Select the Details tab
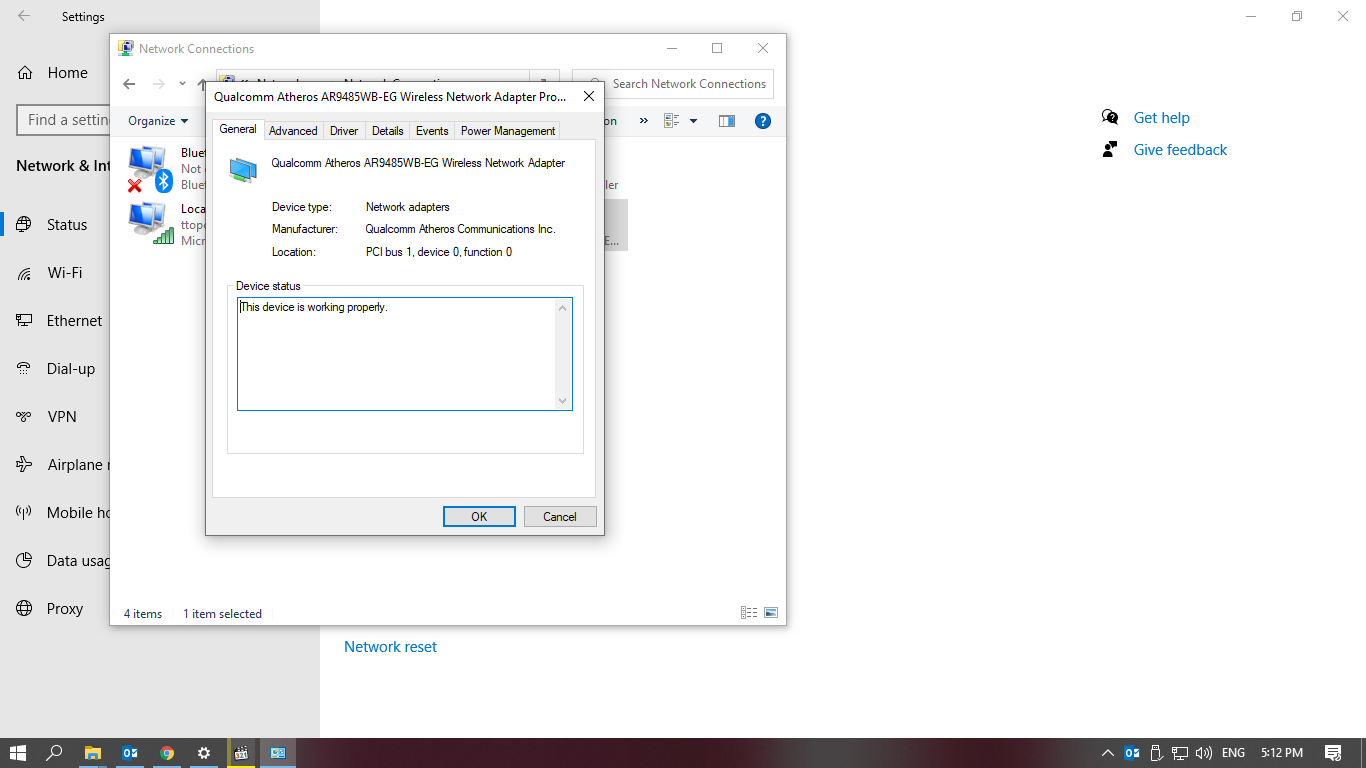 (387, 131)
